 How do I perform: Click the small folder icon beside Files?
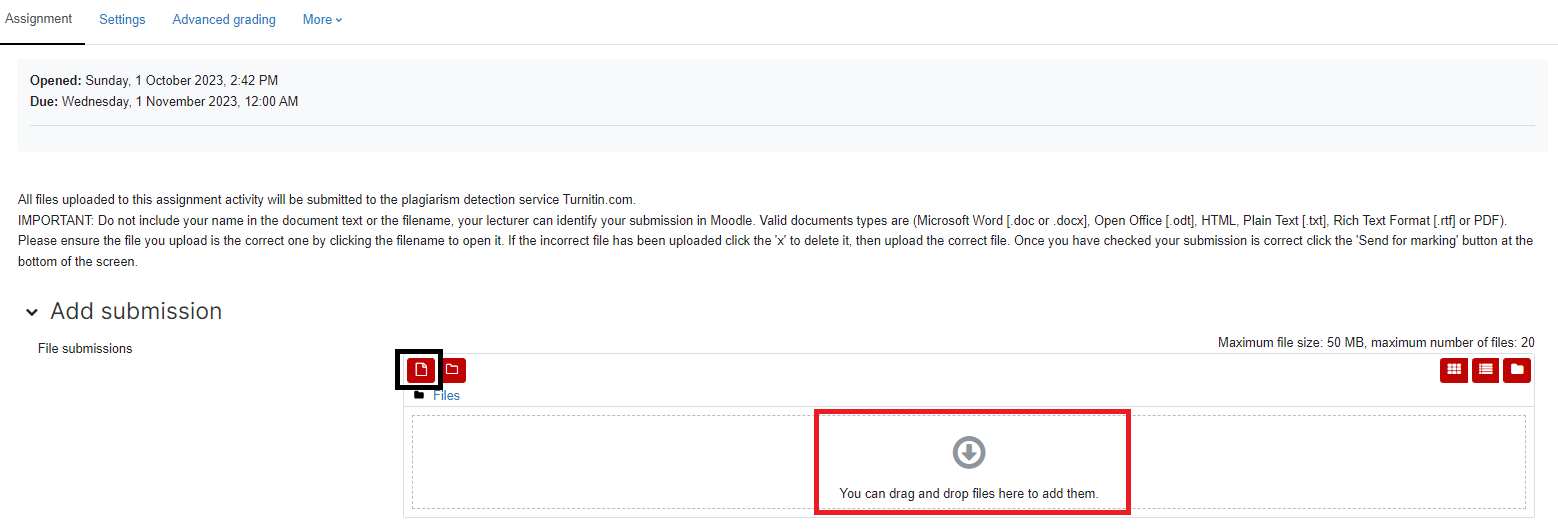click(419, 395)
